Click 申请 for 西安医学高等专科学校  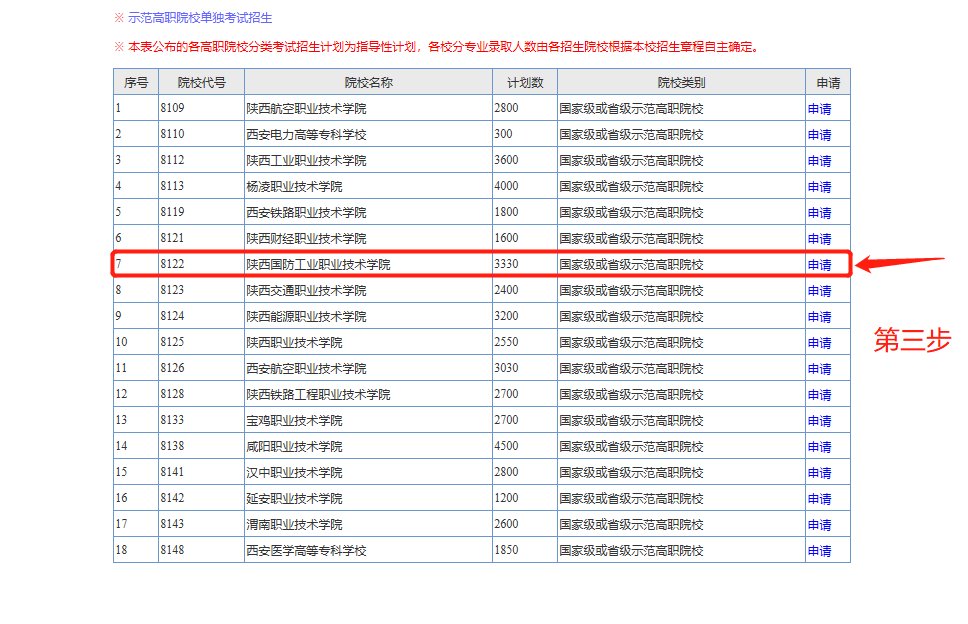coord(819,551)
